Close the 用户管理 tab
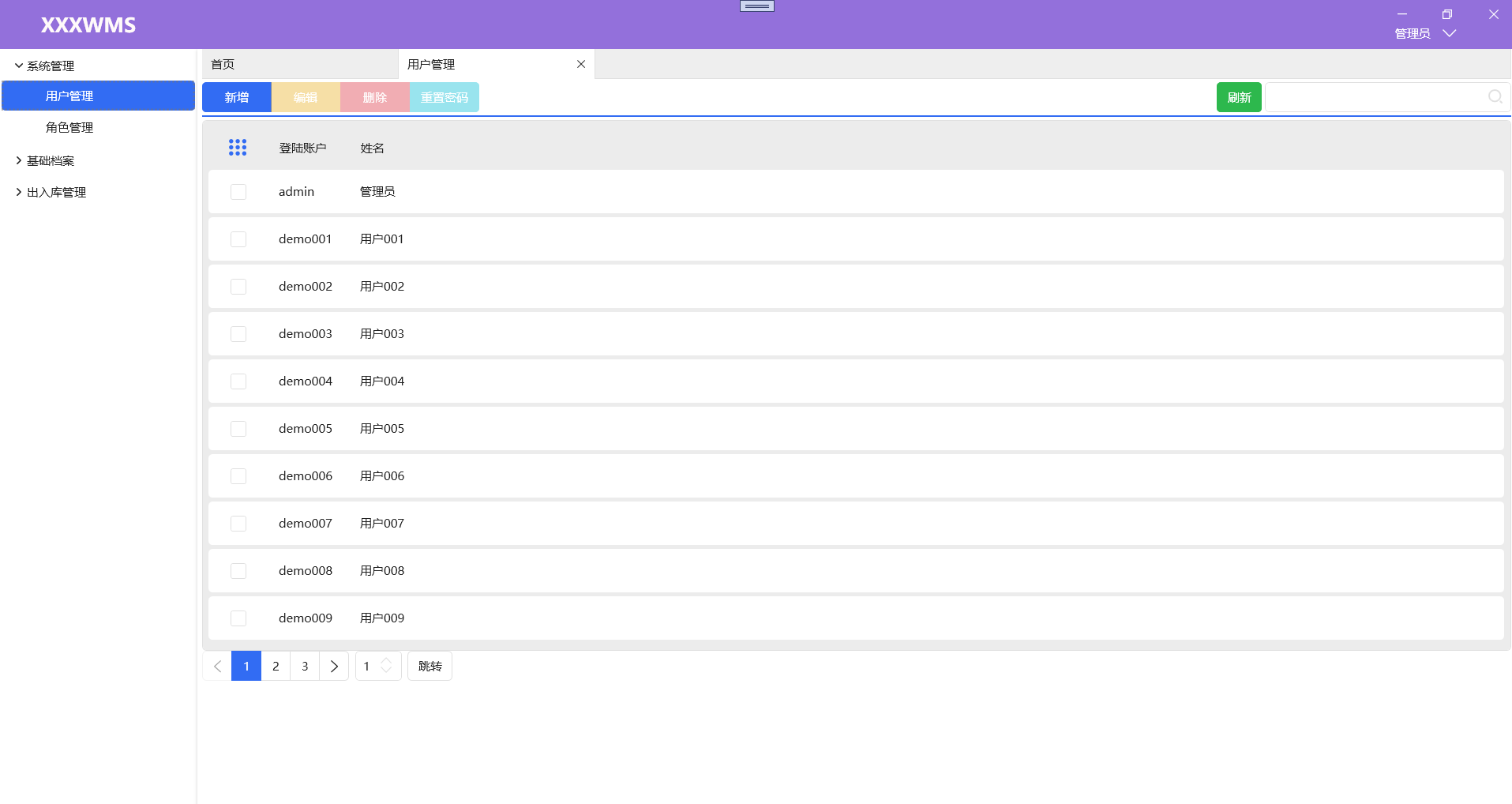This screenshot has width=1512, height=804. (x=581, y=64)
